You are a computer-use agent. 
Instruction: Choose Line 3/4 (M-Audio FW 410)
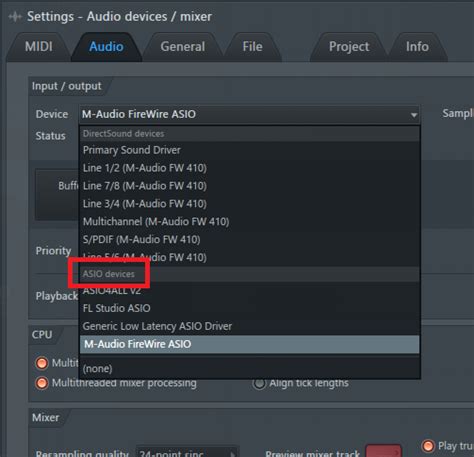249,204
